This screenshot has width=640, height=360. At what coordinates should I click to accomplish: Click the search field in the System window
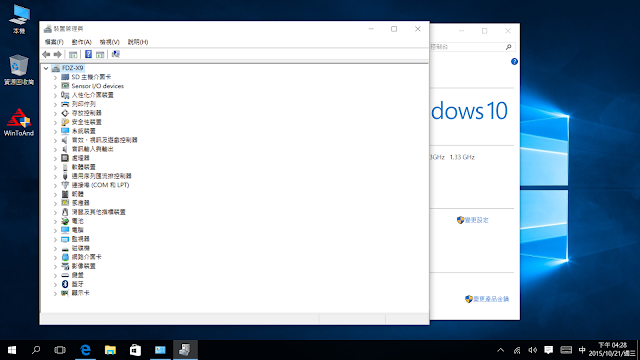point(472,47)
